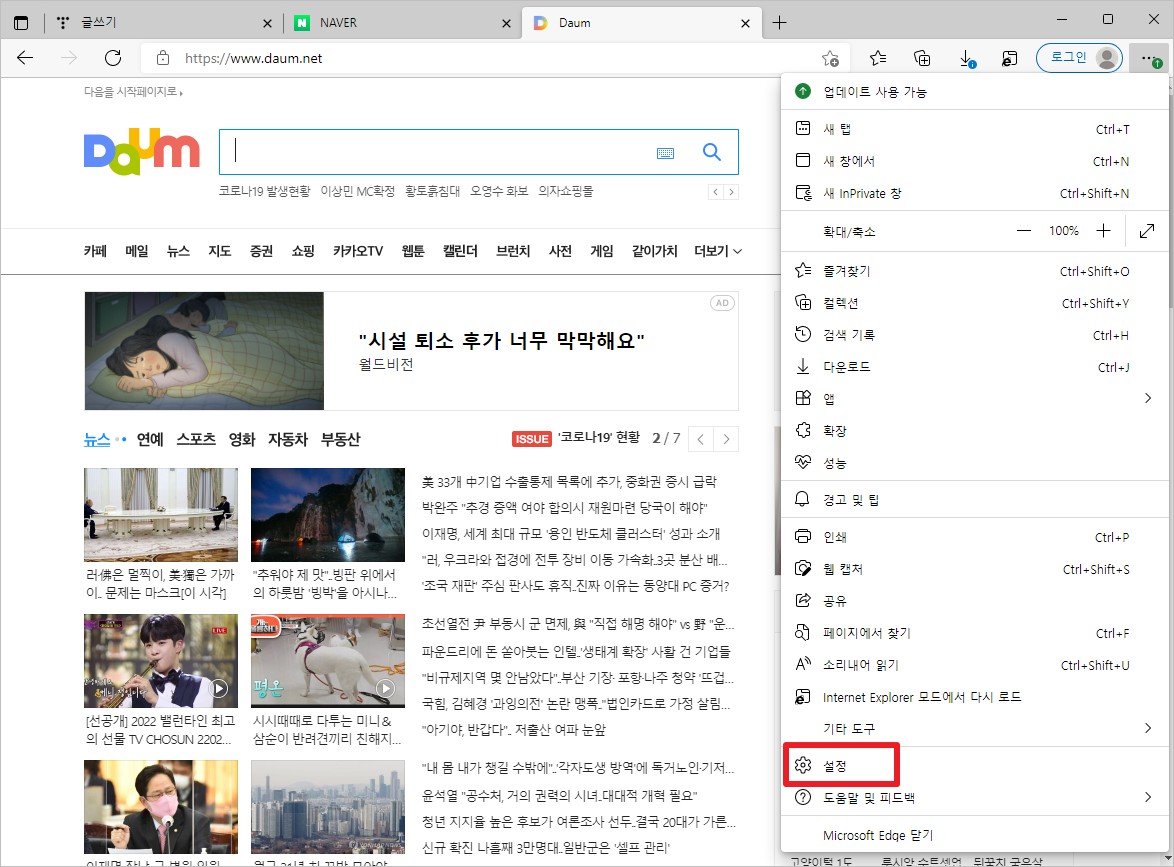Open 검색 기록 menu item
The width and height of the screenshot is (1174, 867).
pos(974,335)
